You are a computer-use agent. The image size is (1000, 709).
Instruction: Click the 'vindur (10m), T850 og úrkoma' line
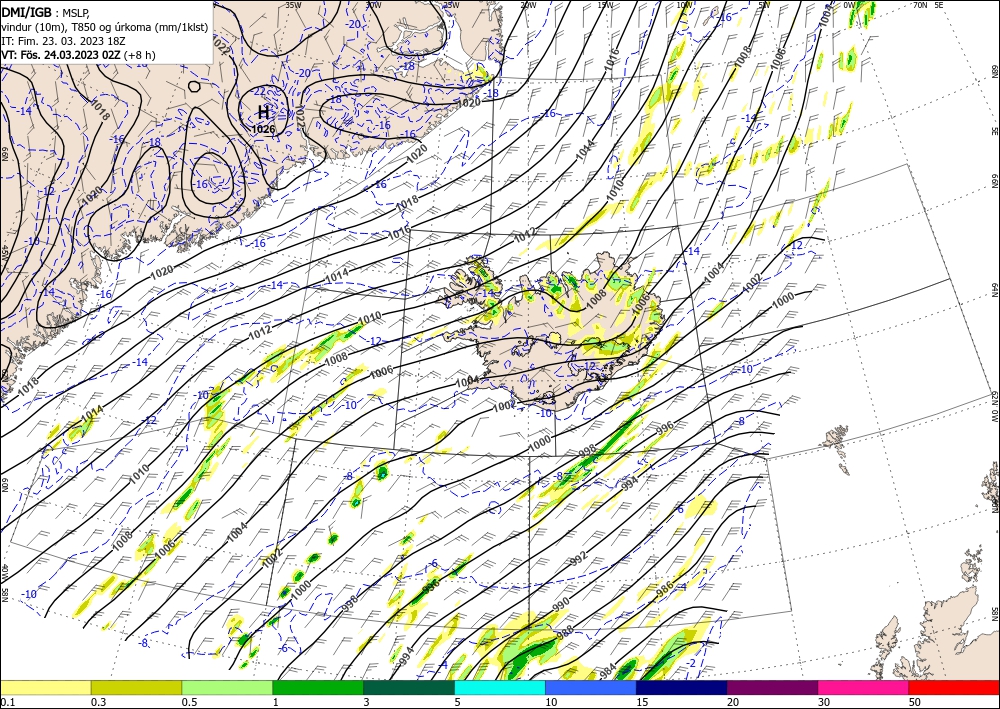pyautogui.click(x=104, y=26)
